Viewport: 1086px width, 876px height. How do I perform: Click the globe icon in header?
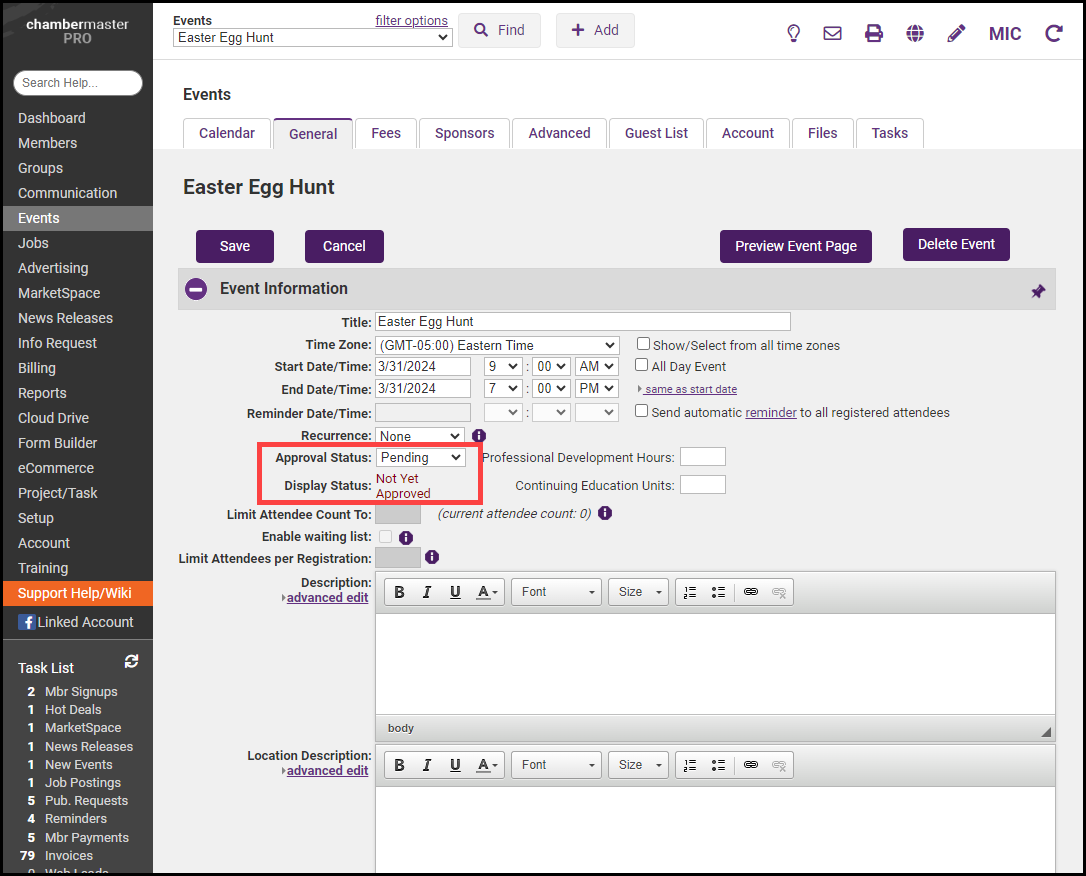pos(915,33)
